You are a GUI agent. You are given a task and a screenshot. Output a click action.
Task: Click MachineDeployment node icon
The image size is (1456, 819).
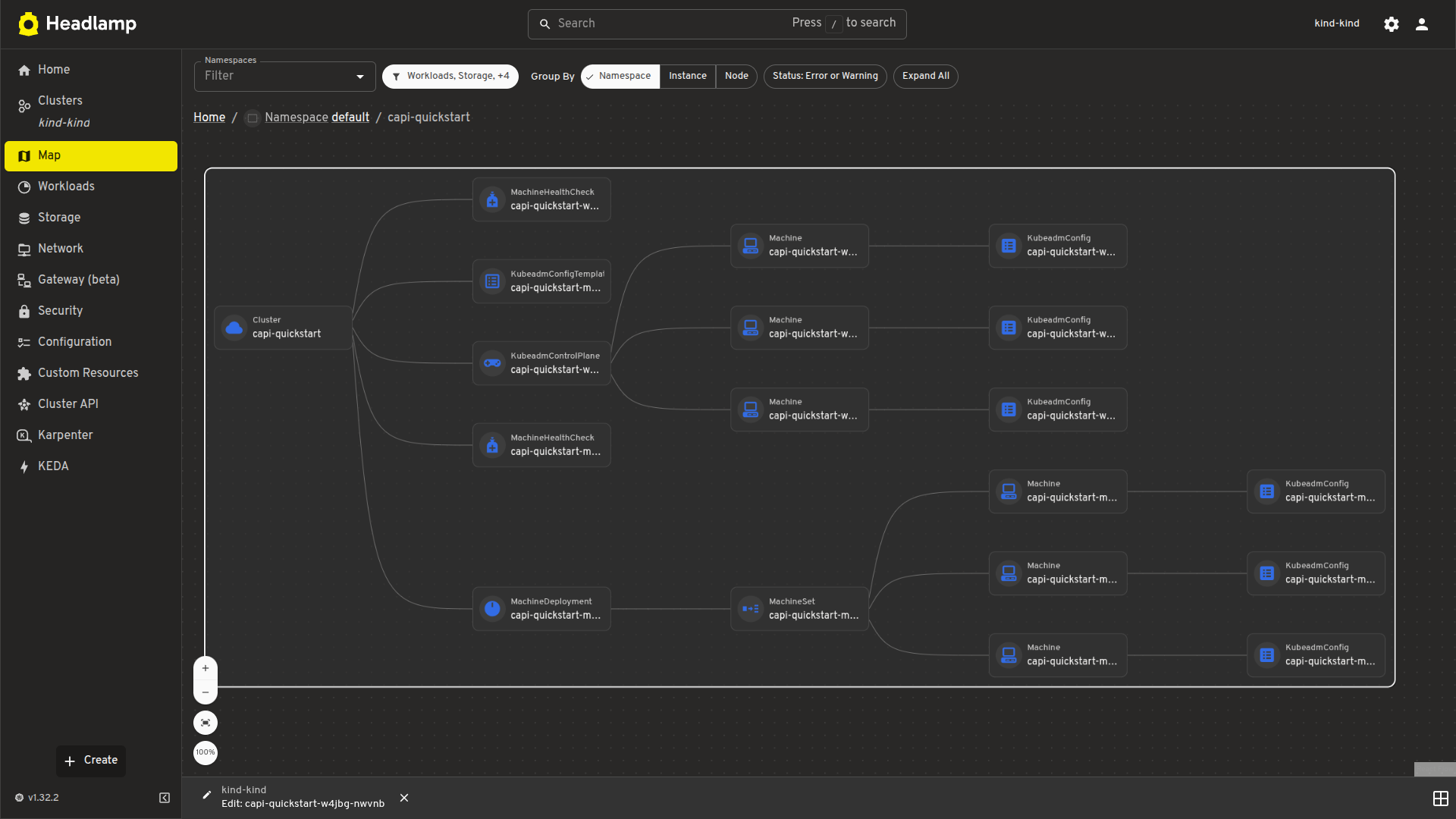(492, 609)
